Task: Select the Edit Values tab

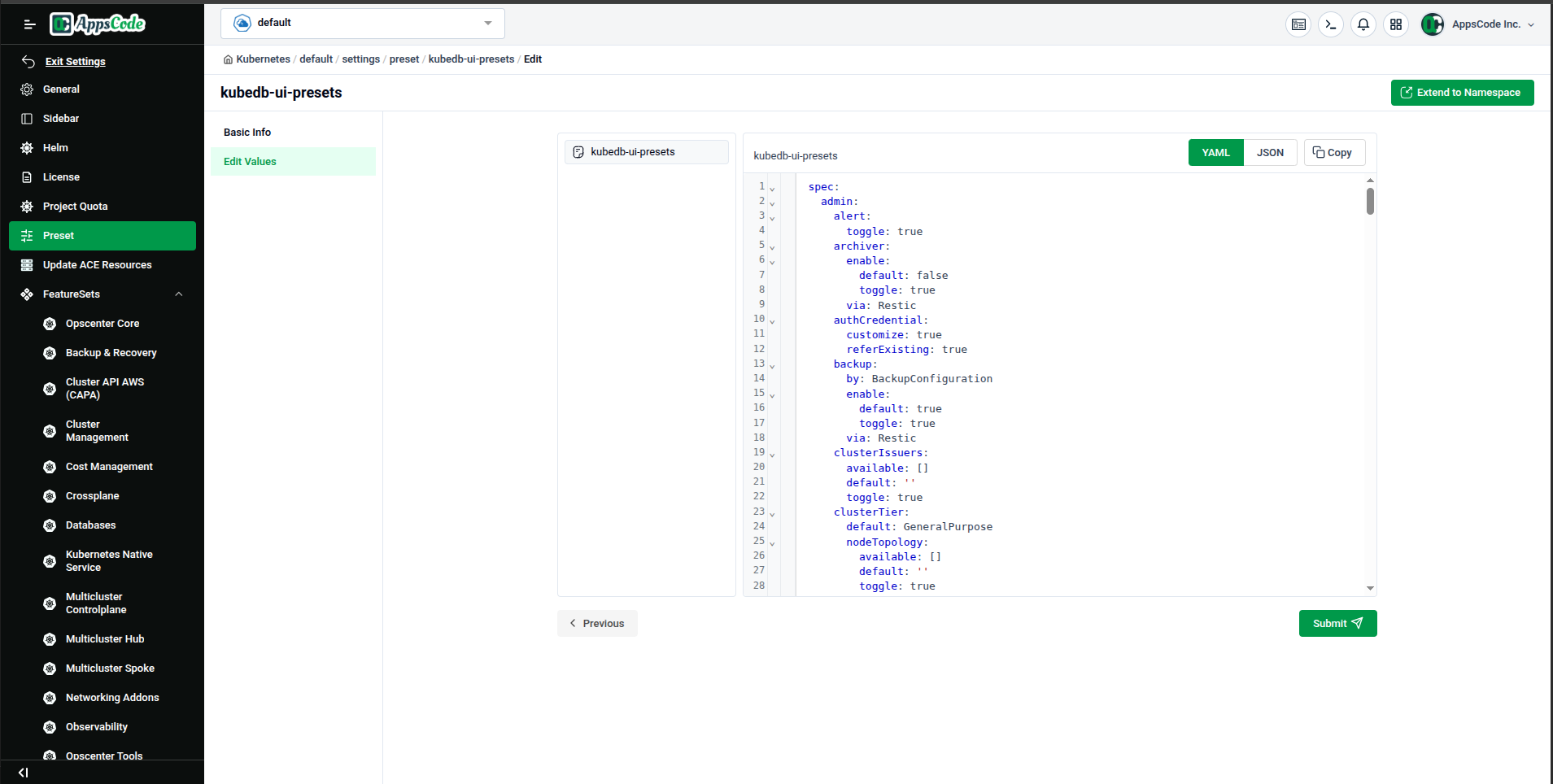Action: 249,161
